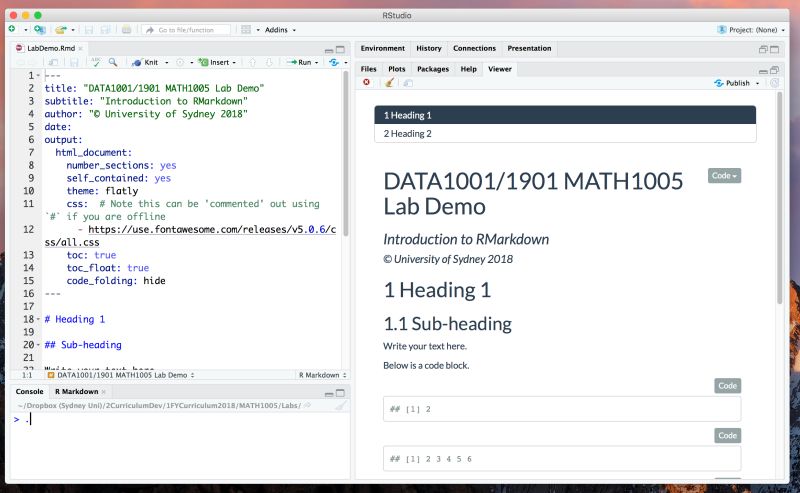Click the console input prompt

[179, 420]
